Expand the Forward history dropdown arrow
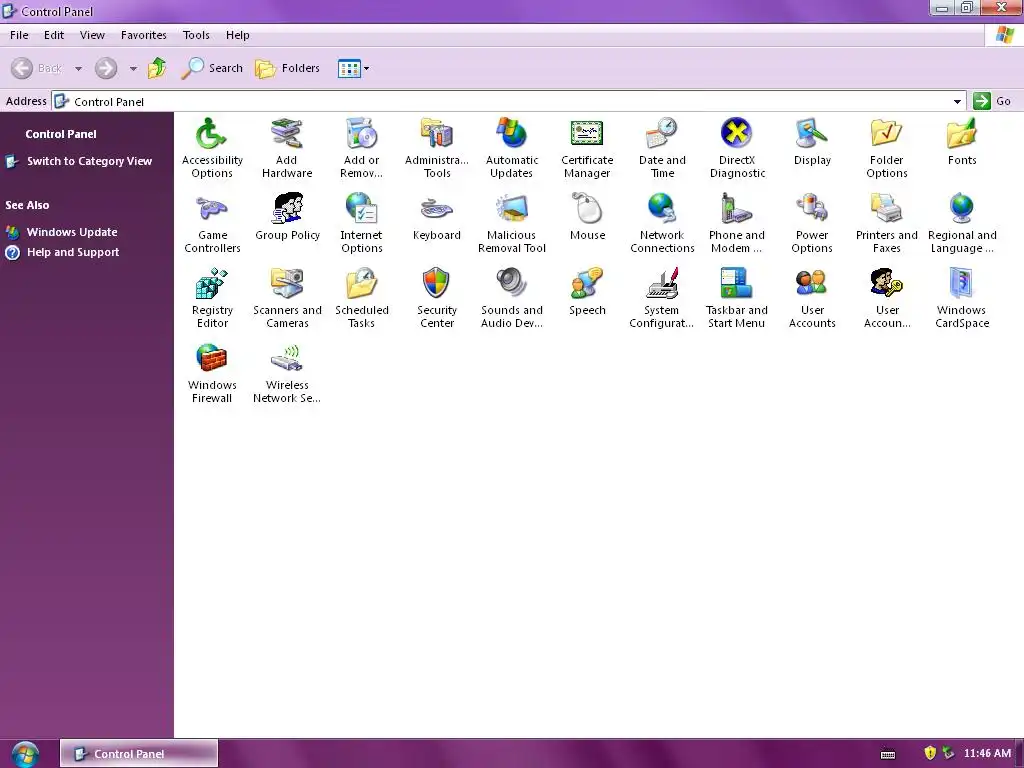 tap(133, 68)
